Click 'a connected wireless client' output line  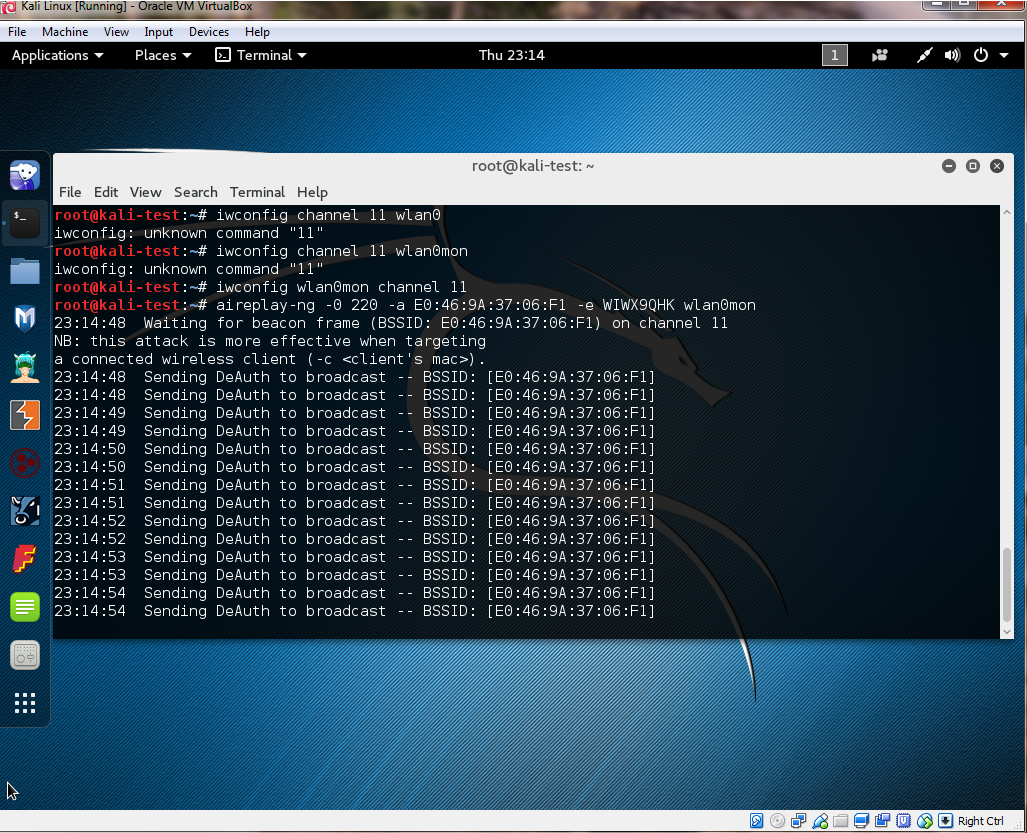click(x=270, y=359)
